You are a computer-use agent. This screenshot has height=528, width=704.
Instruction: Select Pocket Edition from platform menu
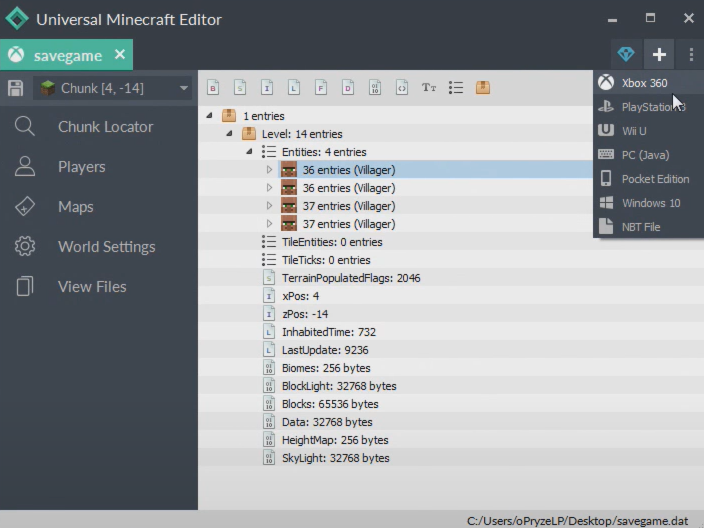pyautogui.click(x=648, y=179)
